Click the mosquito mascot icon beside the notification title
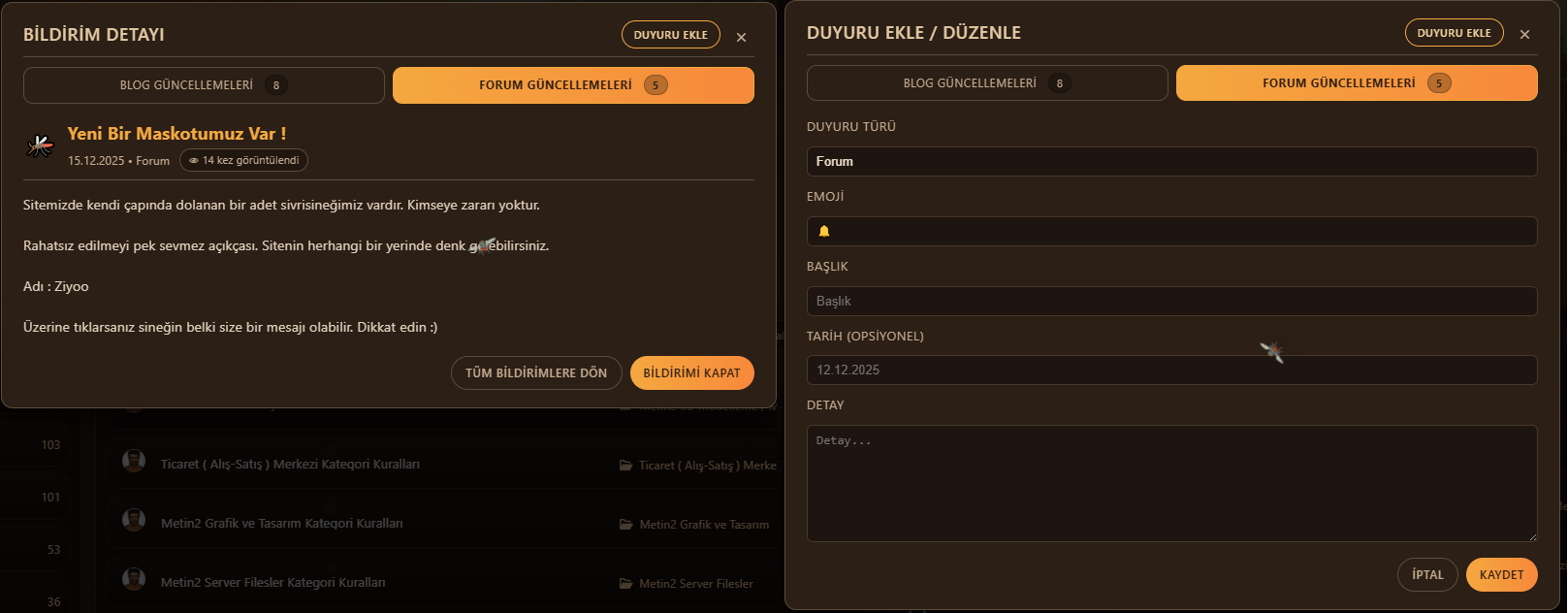Screen dimensions: 1568x613 pos(40,145)
